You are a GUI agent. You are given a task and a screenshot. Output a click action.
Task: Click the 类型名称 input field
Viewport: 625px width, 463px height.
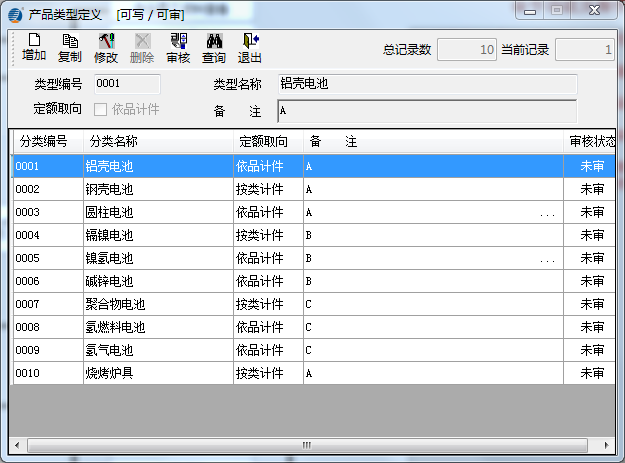pyautogui.click(x=426, y=85)
